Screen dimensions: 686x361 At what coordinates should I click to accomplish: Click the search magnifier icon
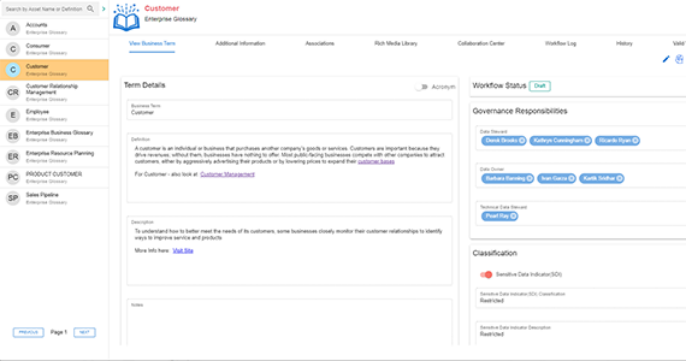(x=91, y=9)
